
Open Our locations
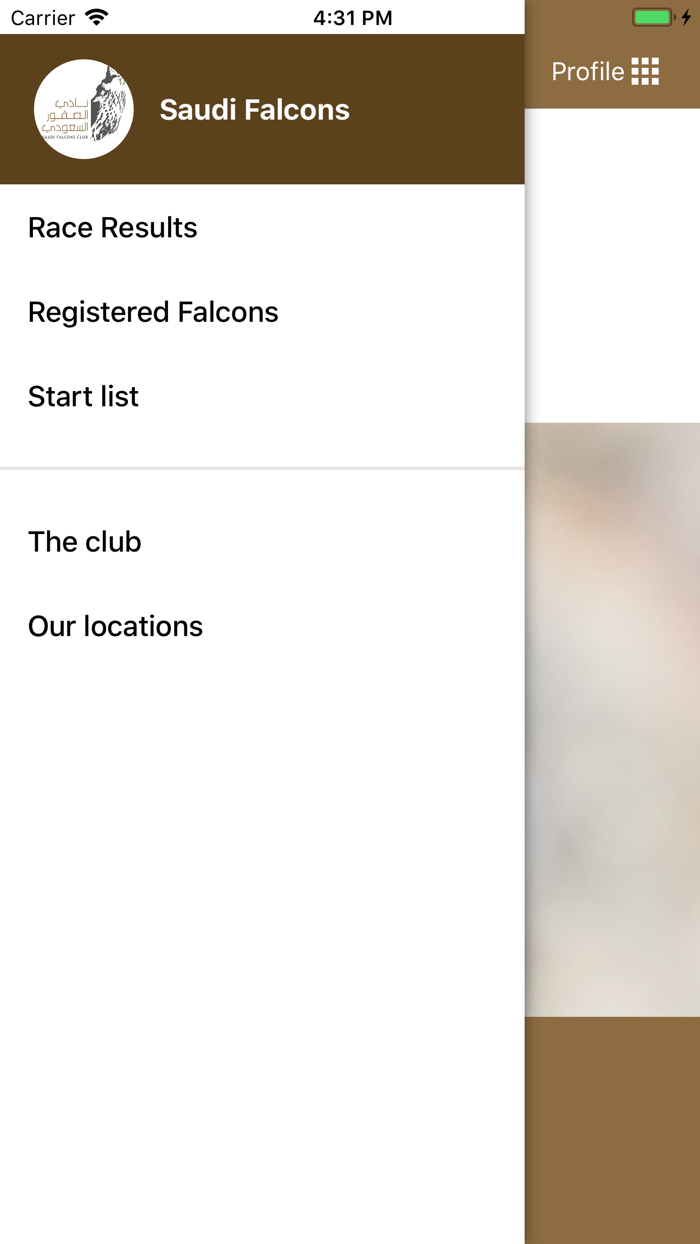coord(115,626)
